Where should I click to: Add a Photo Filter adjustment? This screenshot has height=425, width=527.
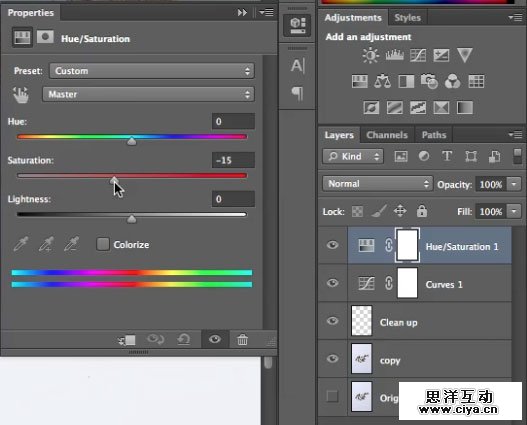[429, 82]
